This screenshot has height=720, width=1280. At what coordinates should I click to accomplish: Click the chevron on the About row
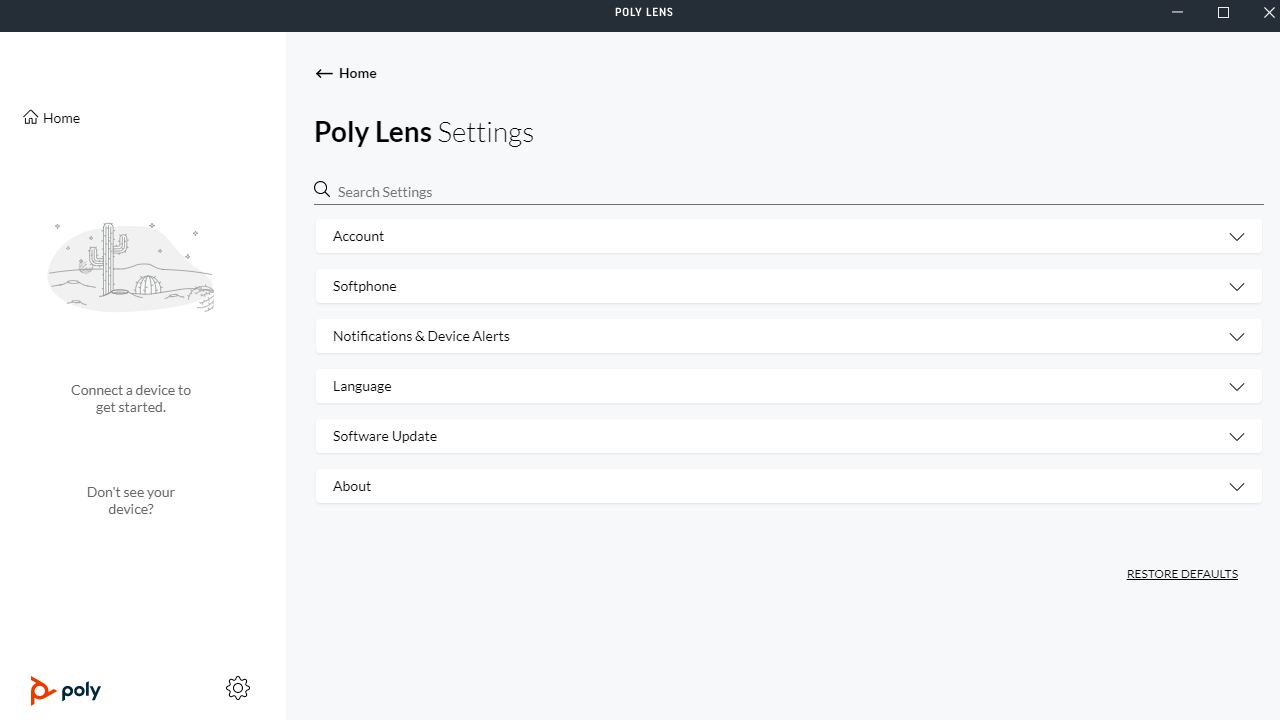1237,486
